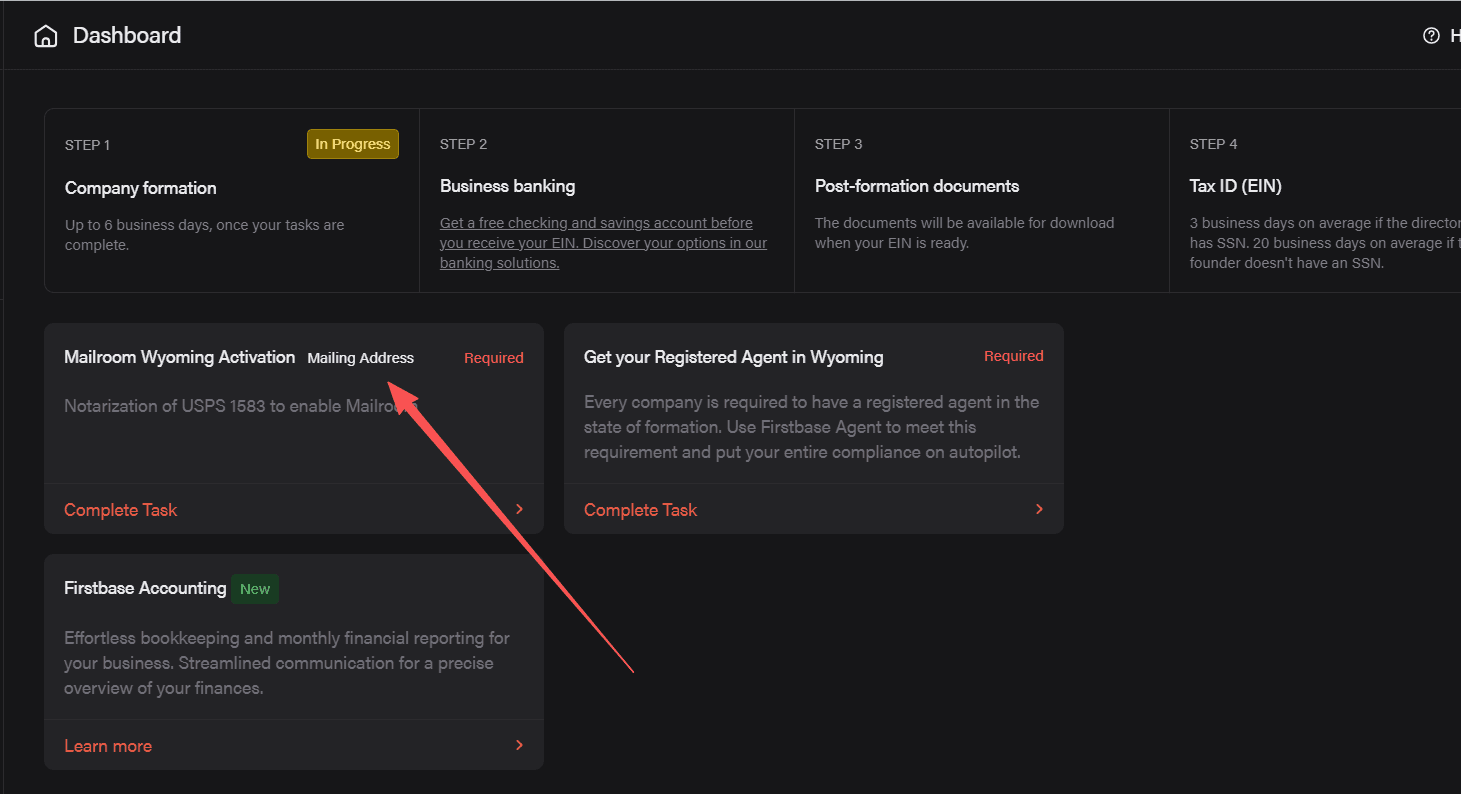Open the free checking and savings account link
Image resolution: width=1461 pixels, height=794 pixels.
pos(604,243)
